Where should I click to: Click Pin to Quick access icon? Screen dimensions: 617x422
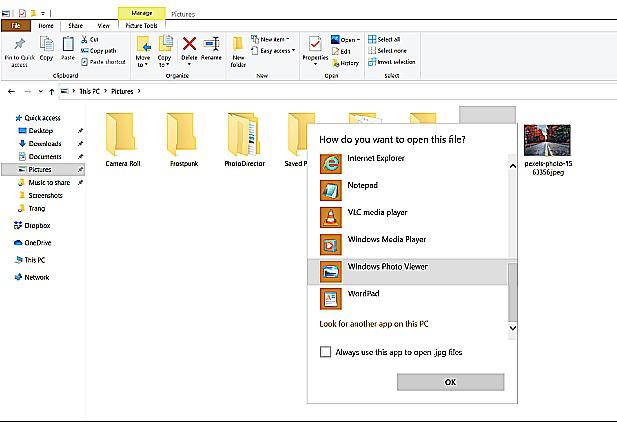click(x=20, y=44)
